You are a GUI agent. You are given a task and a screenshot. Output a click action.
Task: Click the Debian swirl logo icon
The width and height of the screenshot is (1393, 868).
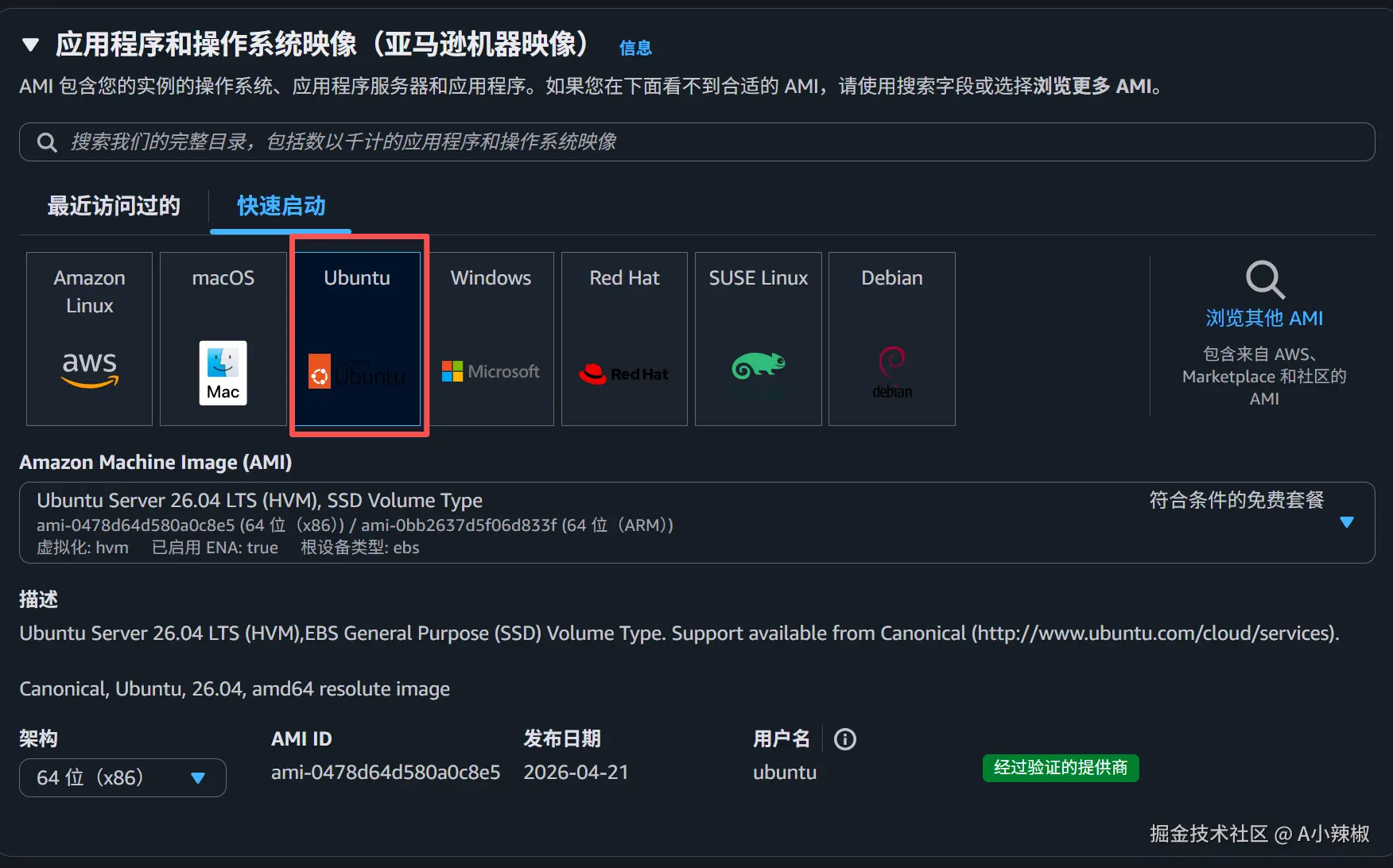pos(892,372)
